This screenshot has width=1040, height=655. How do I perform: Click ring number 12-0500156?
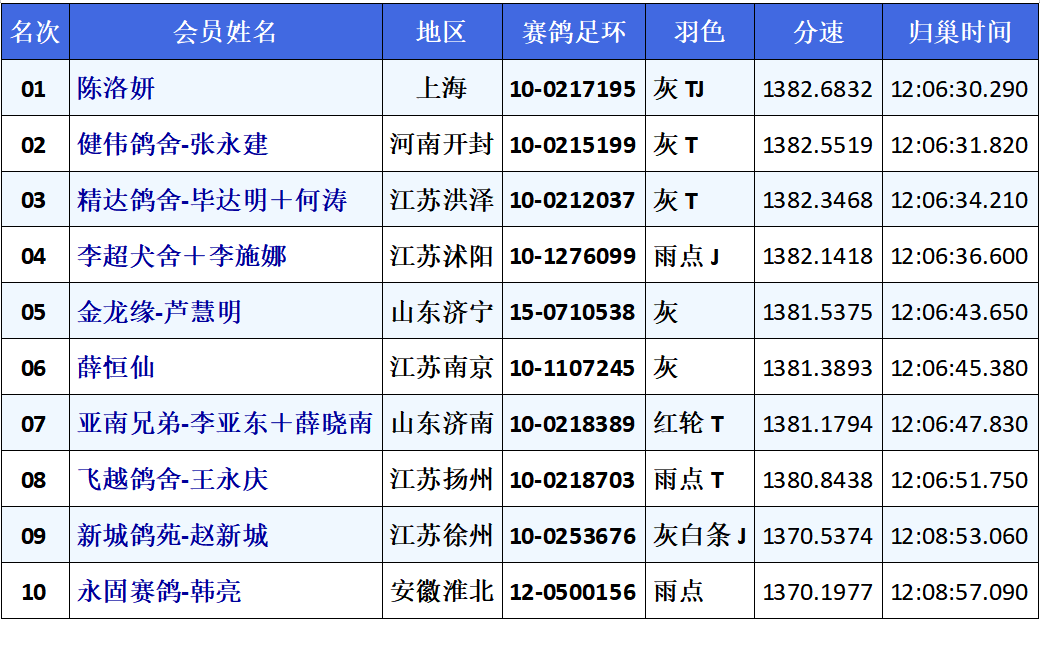[573, 592]
